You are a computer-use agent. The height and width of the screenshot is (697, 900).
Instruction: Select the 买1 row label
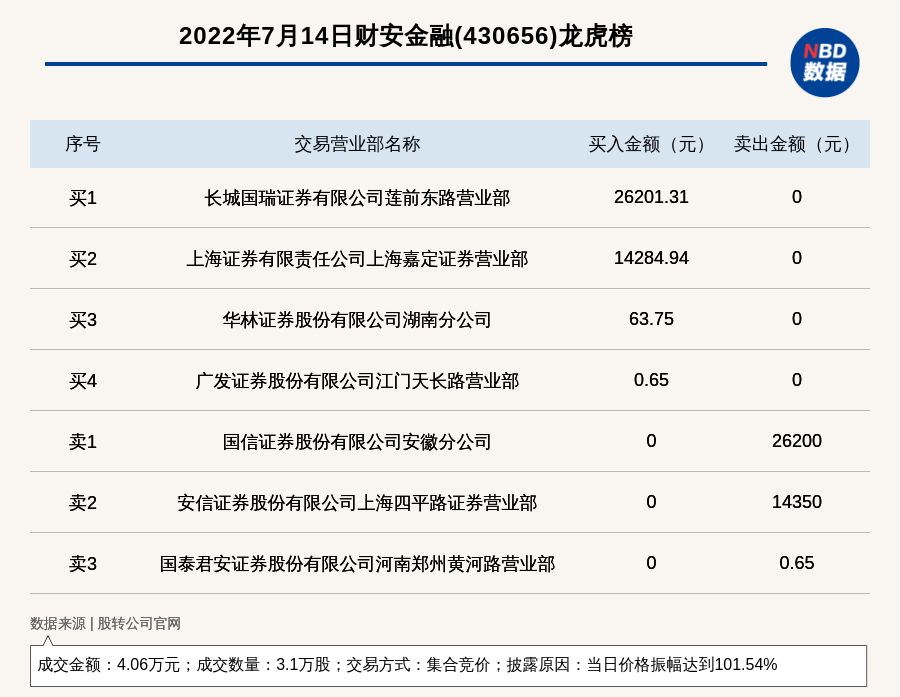coord(83,198)
